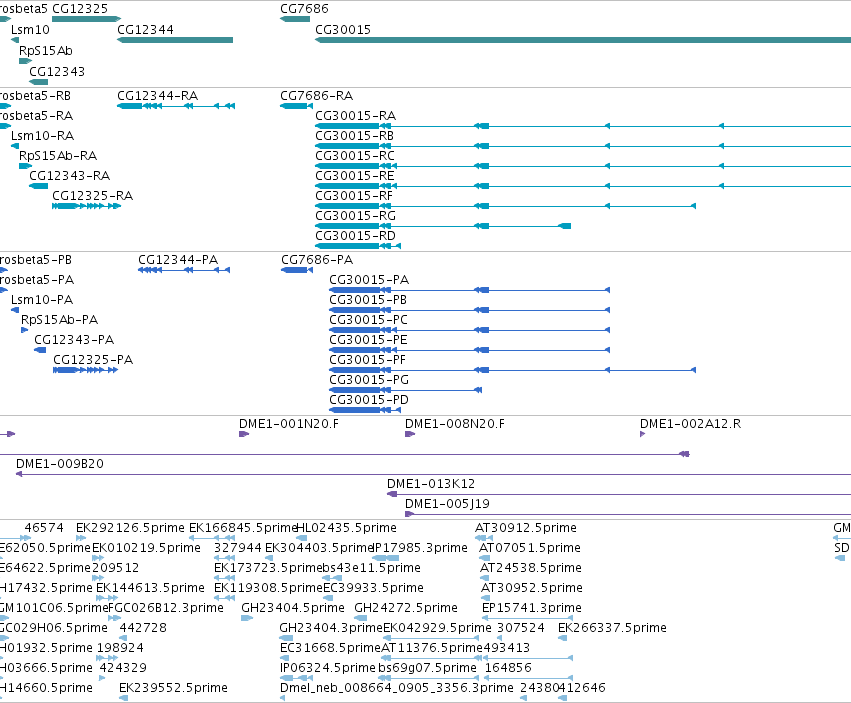The width and height of the screenshot is (851, 703).
Task: Select the CG30015-PA protein label
Action: pyautogui.click(x=369, y=280)
